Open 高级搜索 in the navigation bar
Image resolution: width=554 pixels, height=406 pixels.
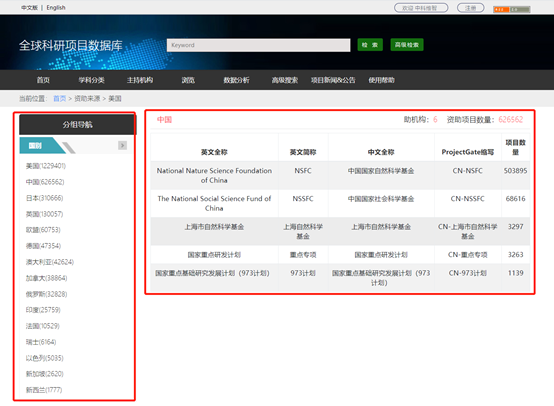pos(285,80)
